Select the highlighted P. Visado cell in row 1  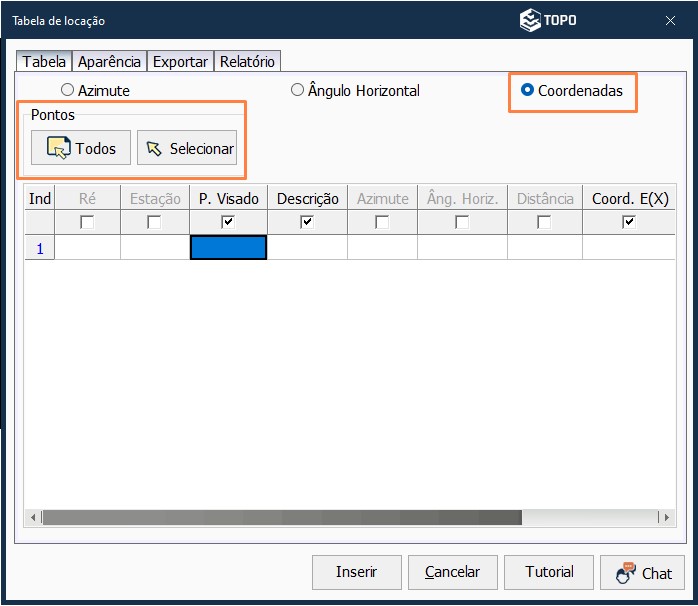point(228,248)
